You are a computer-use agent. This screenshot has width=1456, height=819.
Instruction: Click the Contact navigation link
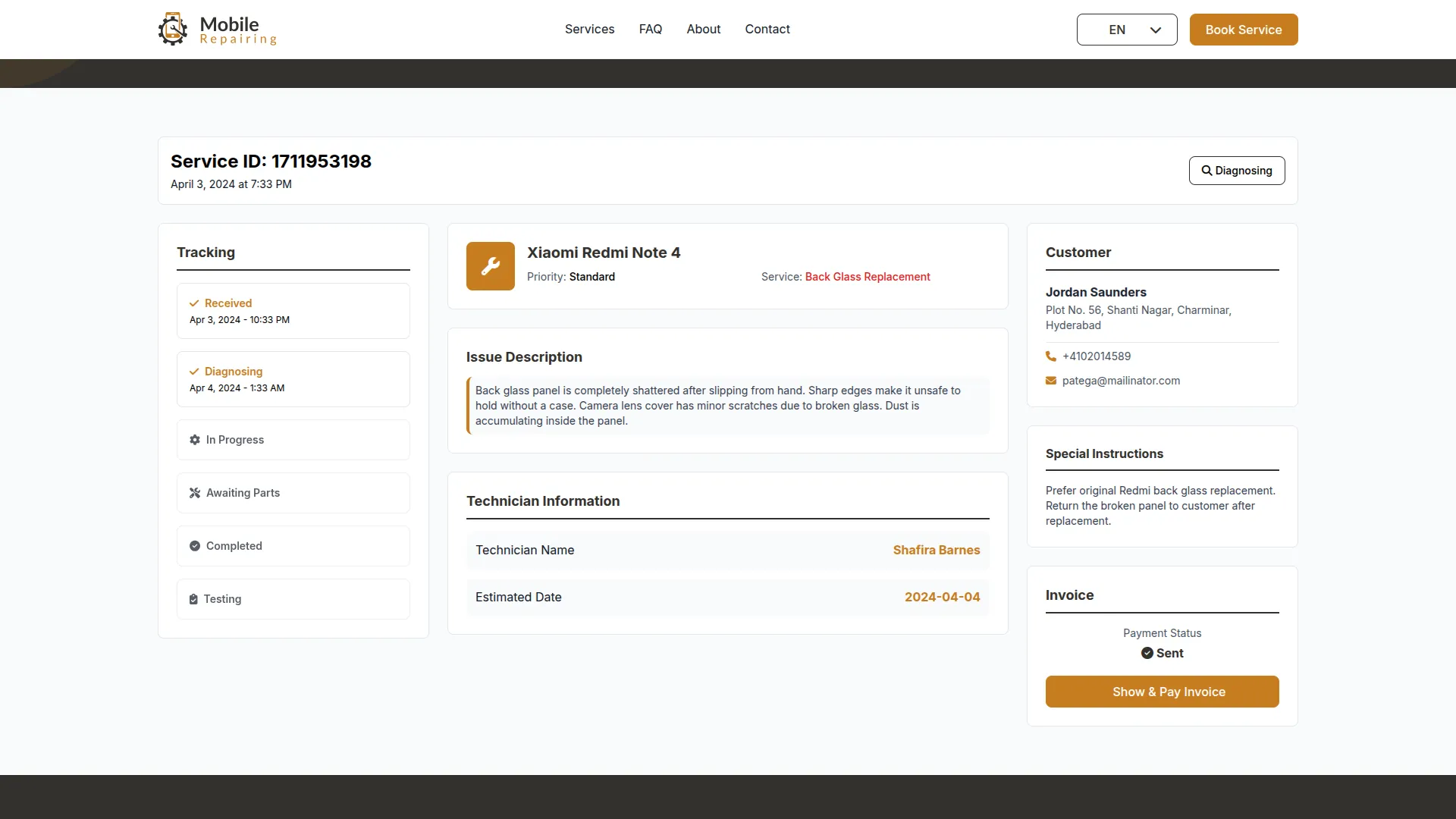[767, 29]
